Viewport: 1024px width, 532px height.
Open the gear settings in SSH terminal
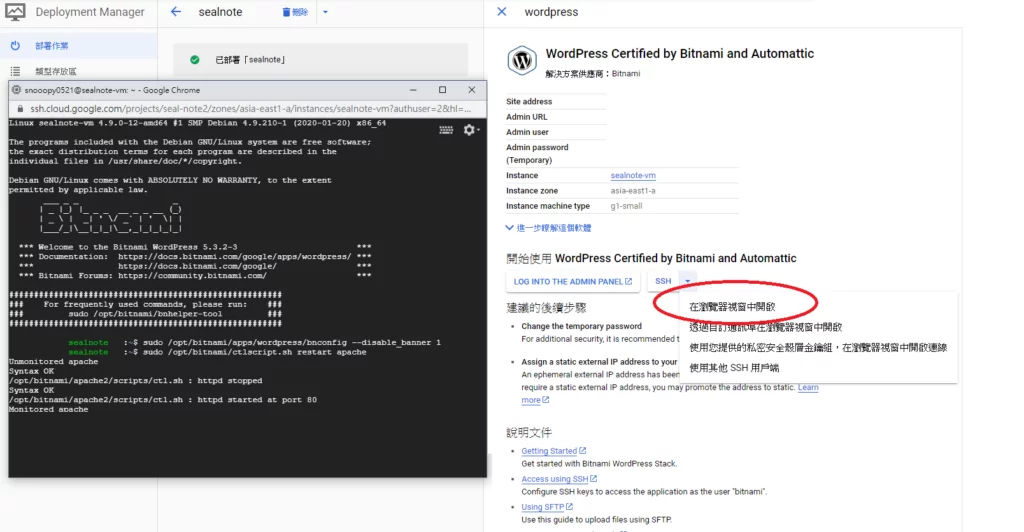470,130
